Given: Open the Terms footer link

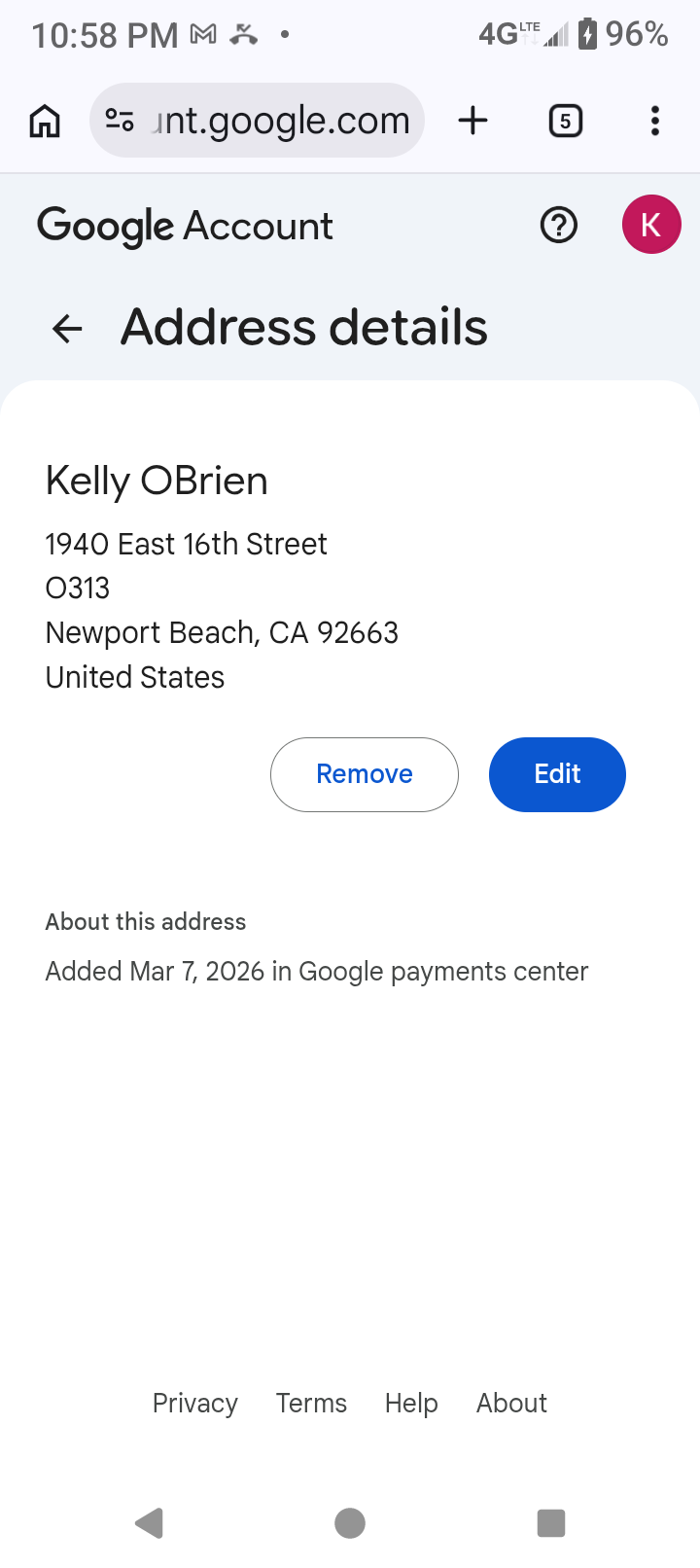Looking at the screenshot, I should [x=311, y=1403].
